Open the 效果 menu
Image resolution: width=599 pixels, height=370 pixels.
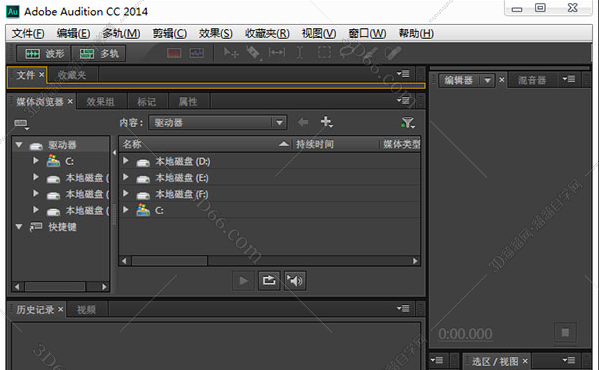(215, 34)
